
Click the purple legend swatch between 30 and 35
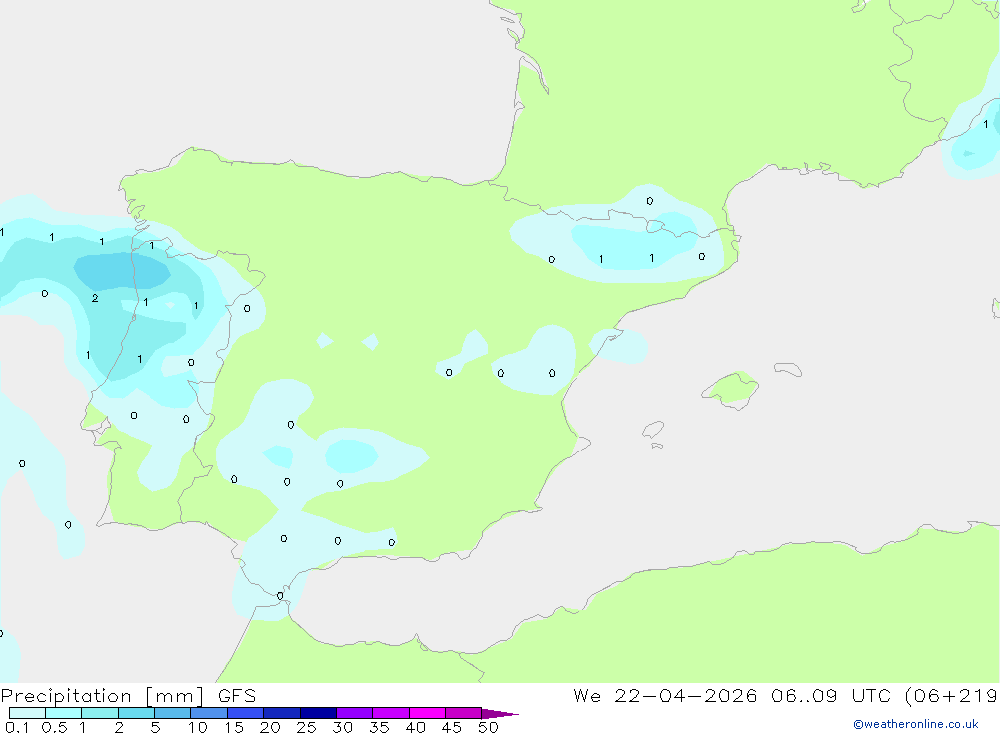(354, 713)
